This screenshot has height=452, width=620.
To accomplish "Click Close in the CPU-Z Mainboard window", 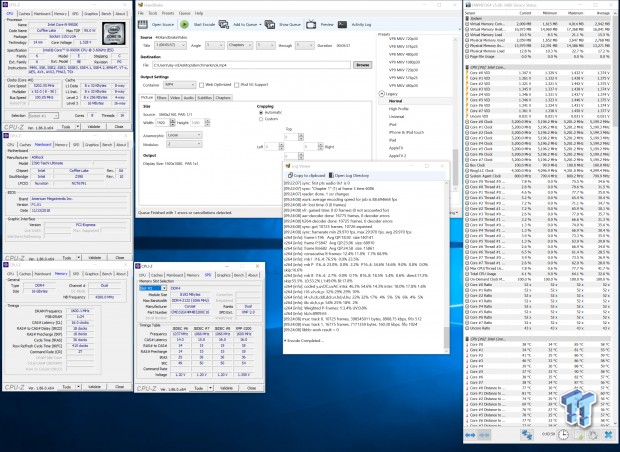I will tap(120, 257).
